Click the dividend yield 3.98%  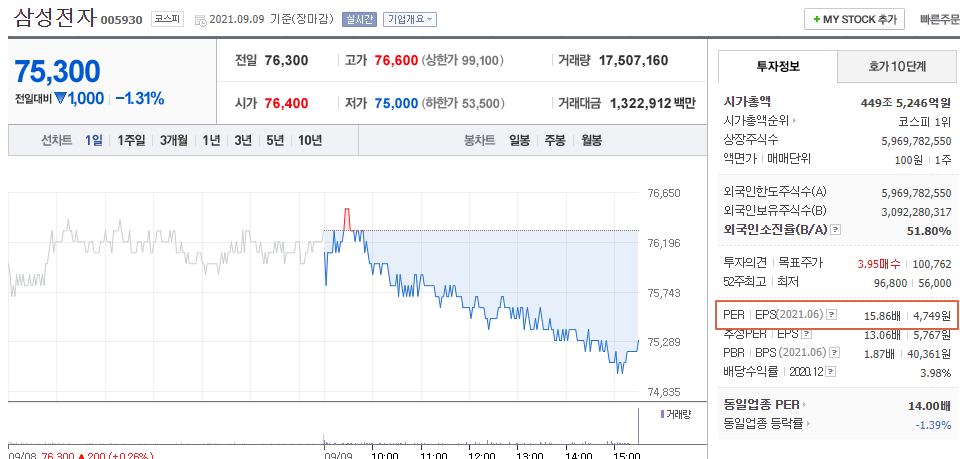[x=935, y=373]
